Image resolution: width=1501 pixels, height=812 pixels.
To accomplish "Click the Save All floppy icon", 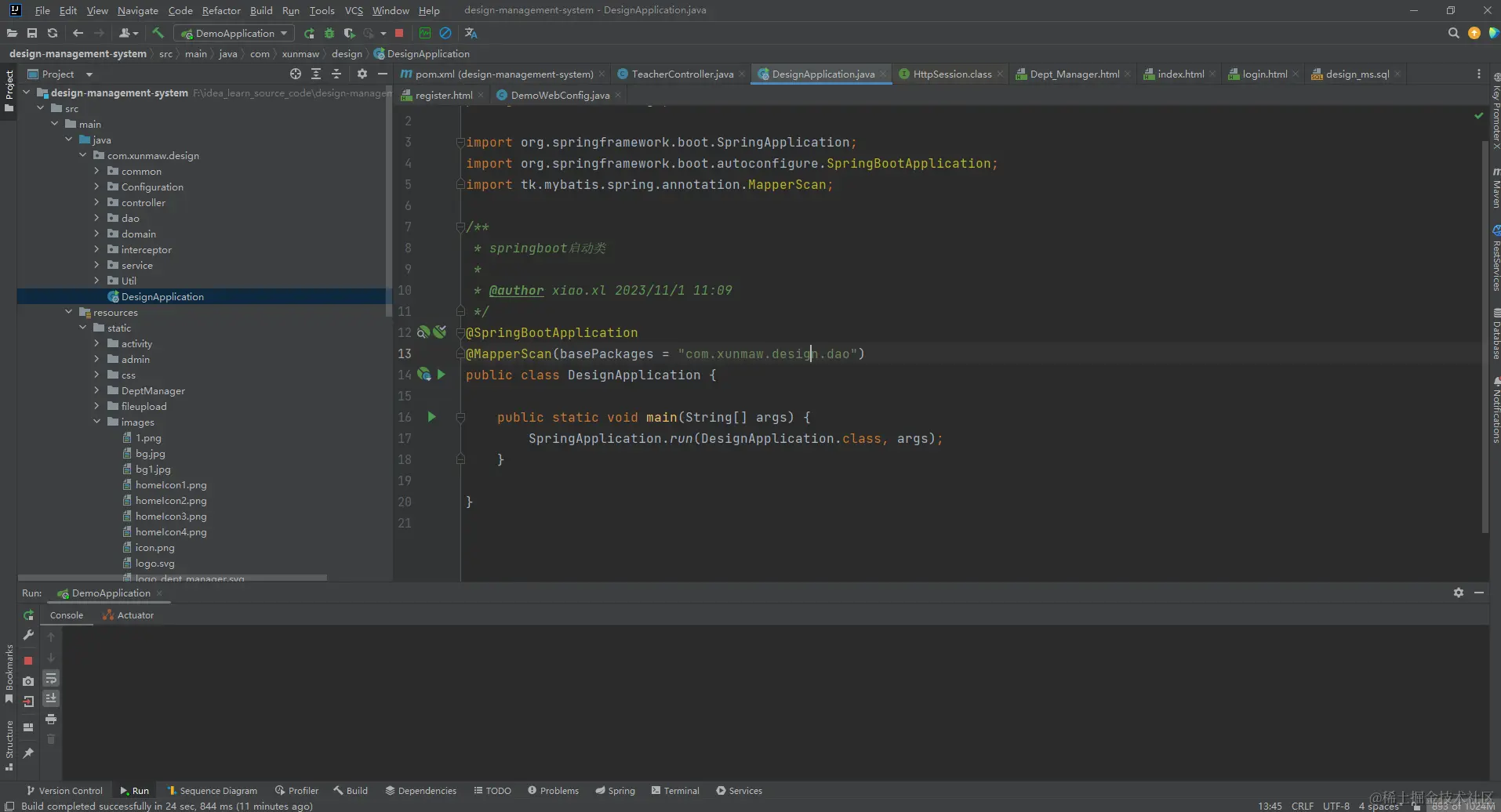I will [x=32, y=33].
